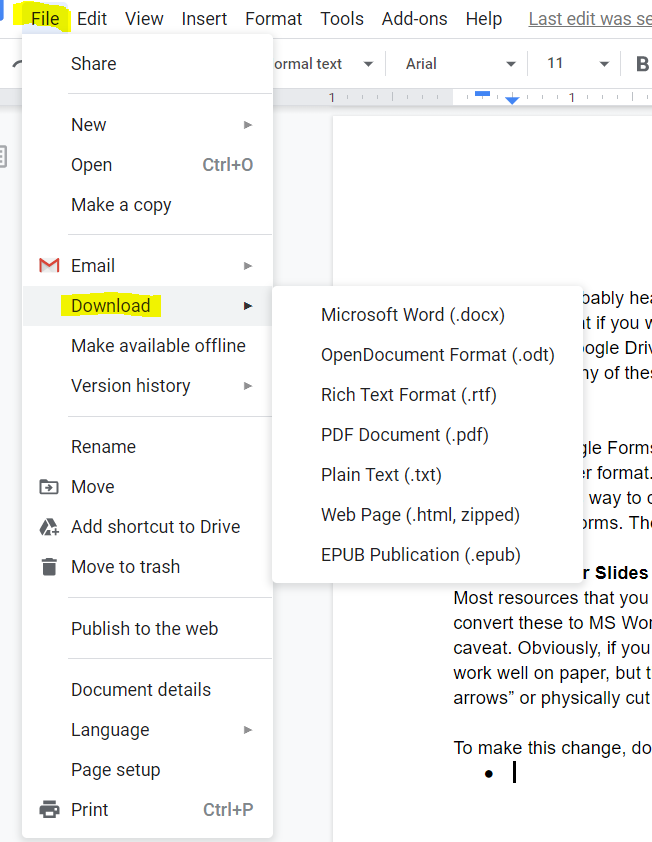Viewport: 652px width, 842px height.
Task: Open the Edit menu
Action: (92, 18)
